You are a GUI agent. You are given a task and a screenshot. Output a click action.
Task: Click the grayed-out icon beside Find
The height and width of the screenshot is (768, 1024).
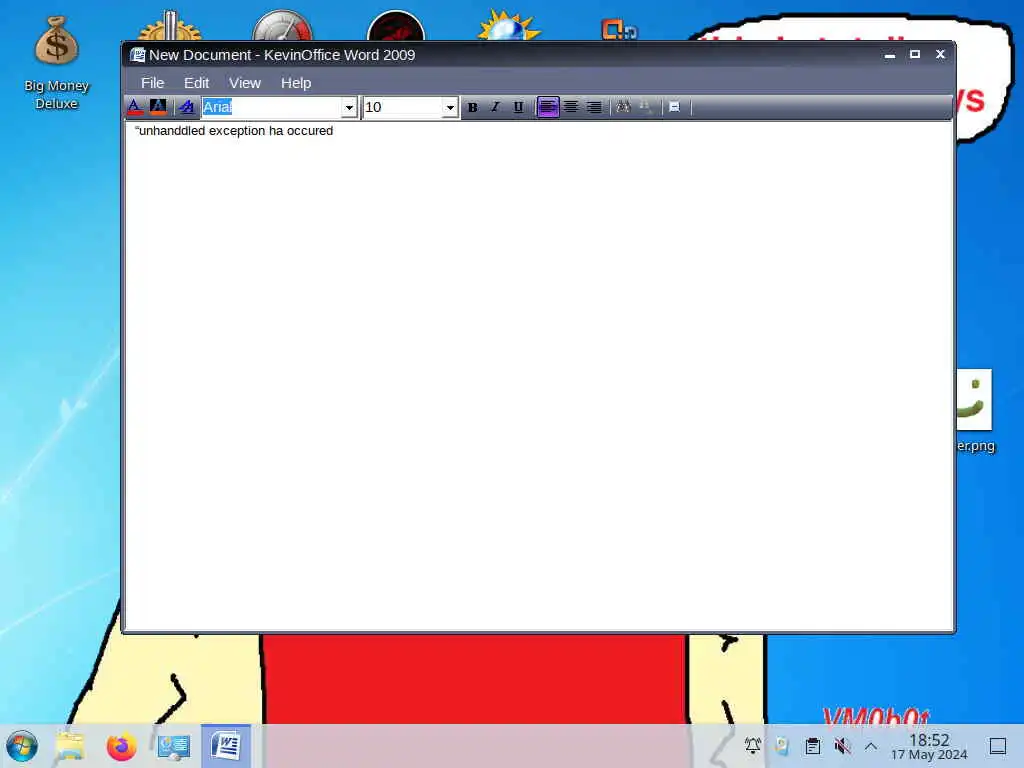pyautogui.click(x=646, y=107)
